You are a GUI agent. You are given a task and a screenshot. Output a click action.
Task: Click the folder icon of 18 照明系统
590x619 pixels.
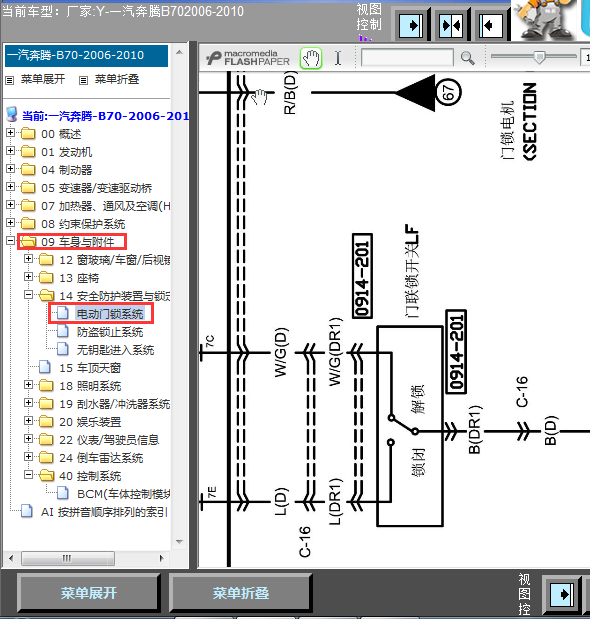(x=46, y=385)
